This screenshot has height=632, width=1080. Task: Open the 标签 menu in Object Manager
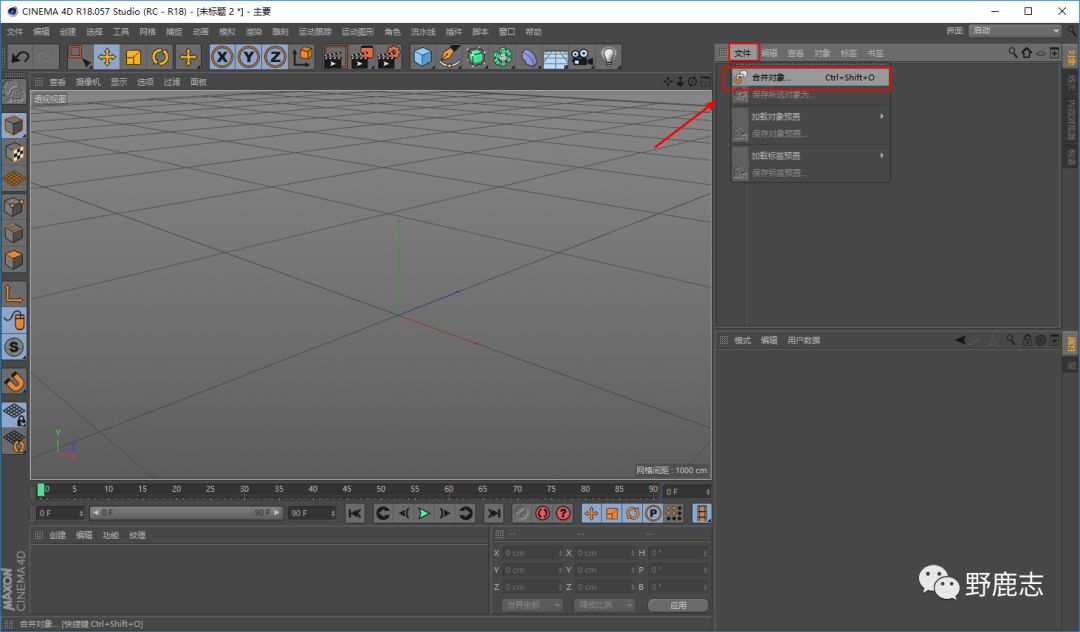[x=849, y=53]
